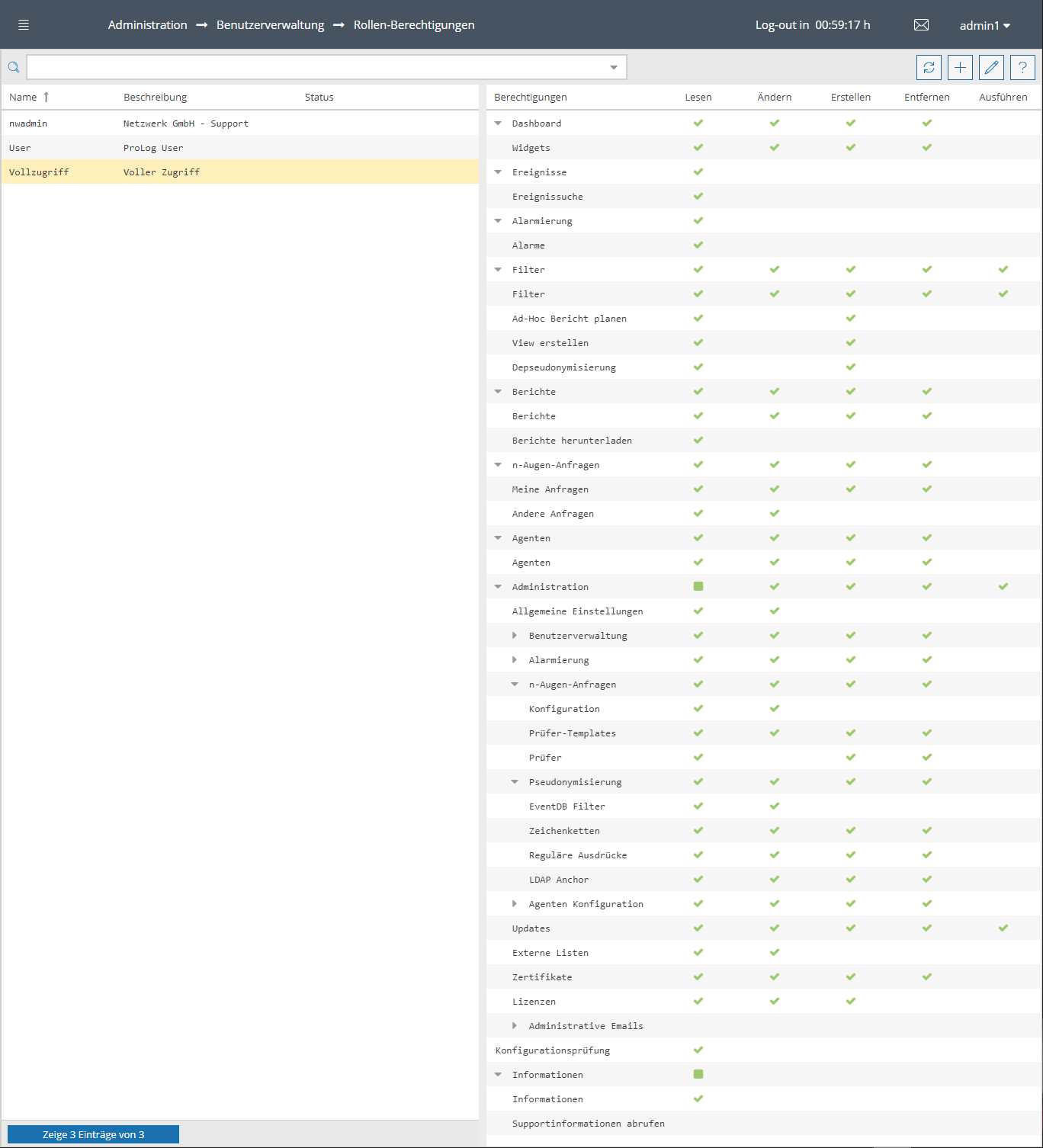Toggle Administration Lesen partial checkbox
The width and height of the screenshot is (1043, 1148).
pyautogui.click(x=698, y=587)
